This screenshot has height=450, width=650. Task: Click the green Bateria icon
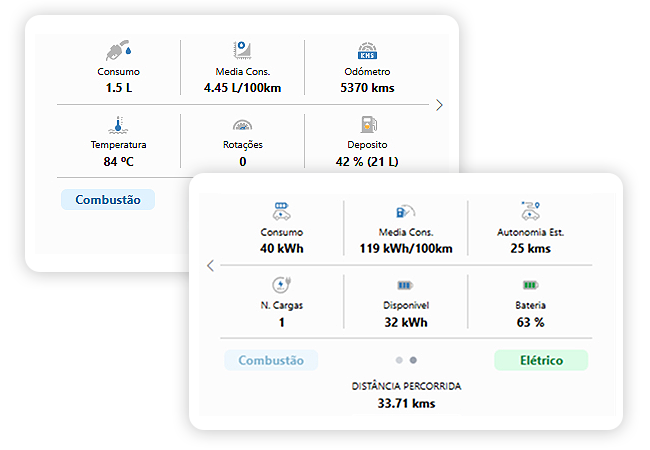pos(529,285)
